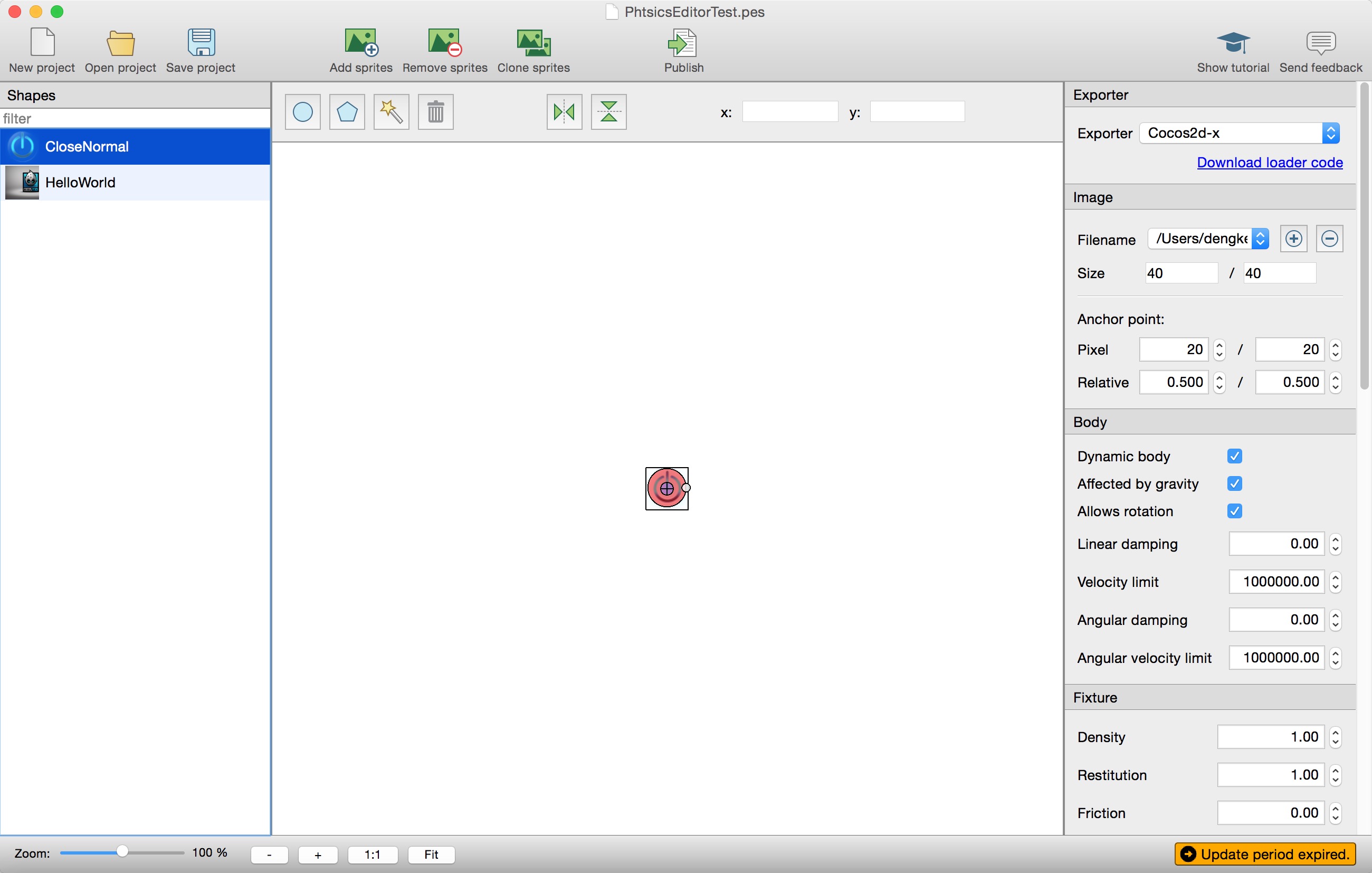Click the Fixture section header
This screenshot has width=1372, height=873.
click(1209, 698)
